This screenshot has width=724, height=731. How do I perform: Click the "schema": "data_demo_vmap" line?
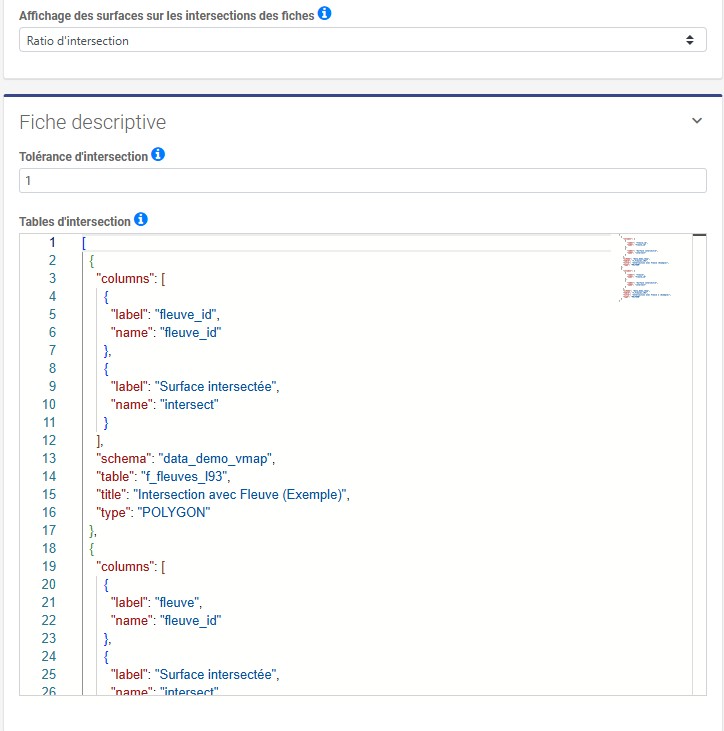(186, 458)
